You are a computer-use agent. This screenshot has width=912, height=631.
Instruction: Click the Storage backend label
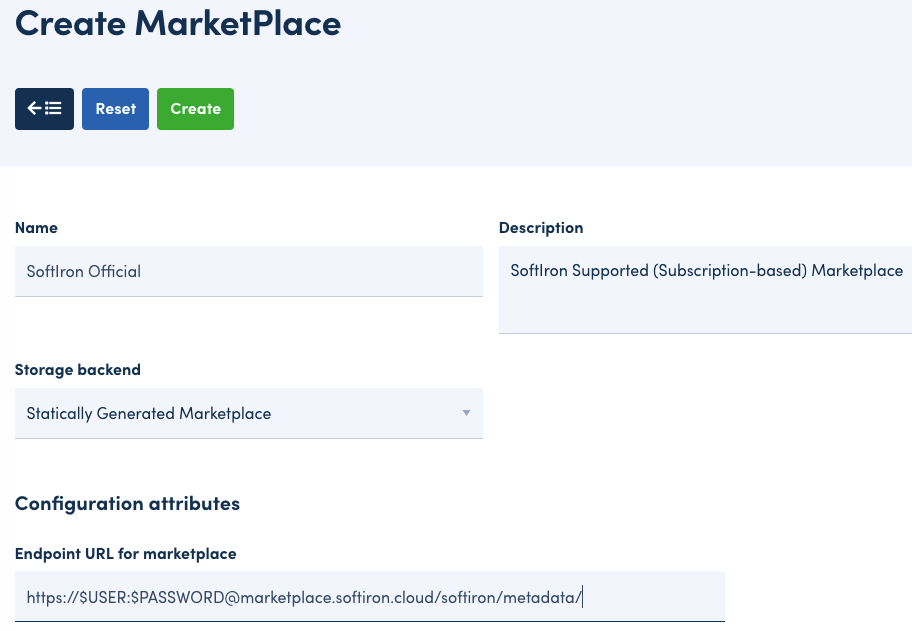(78, 370)
